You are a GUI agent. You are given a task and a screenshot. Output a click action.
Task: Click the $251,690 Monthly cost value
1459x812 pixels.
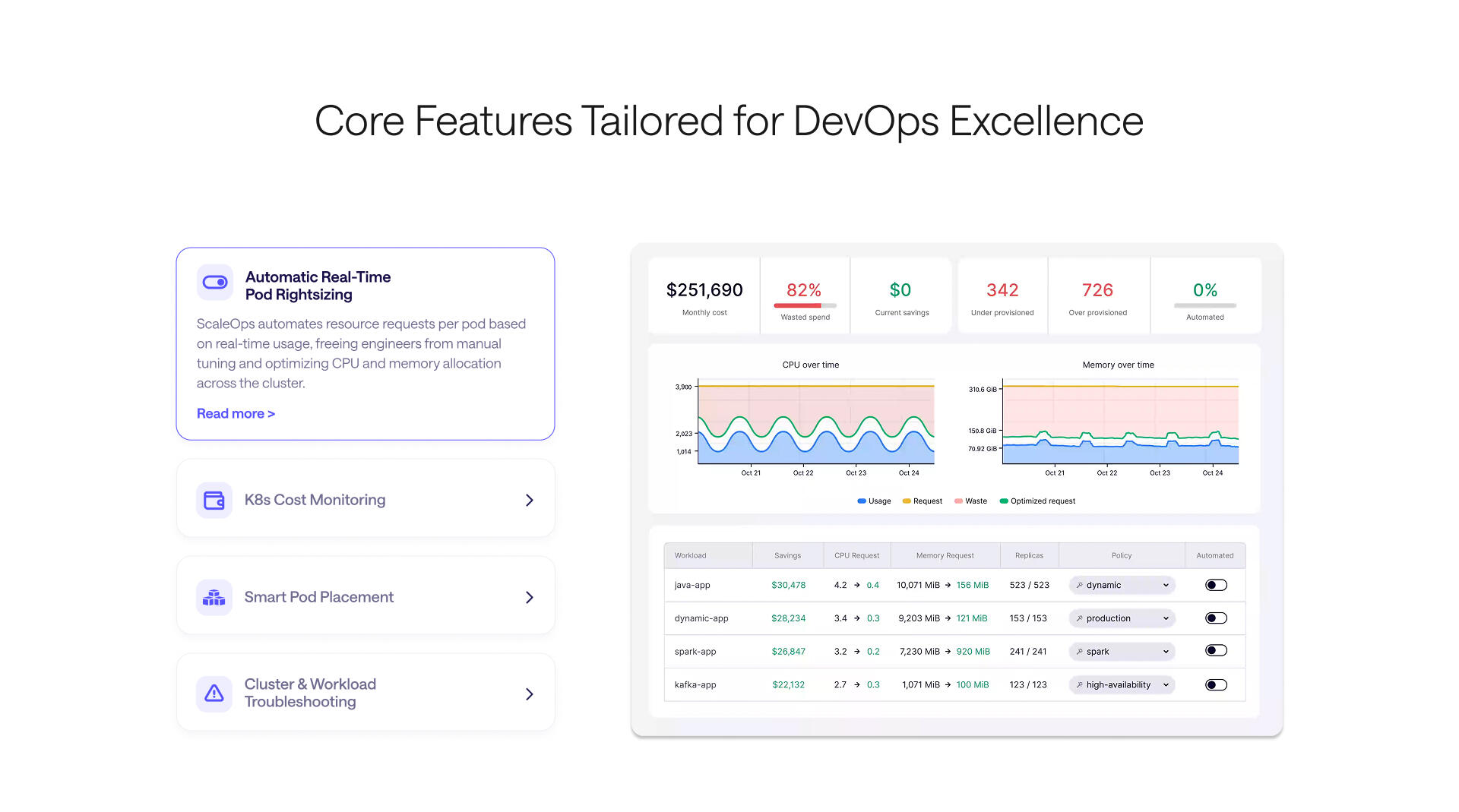coord(704,290)
